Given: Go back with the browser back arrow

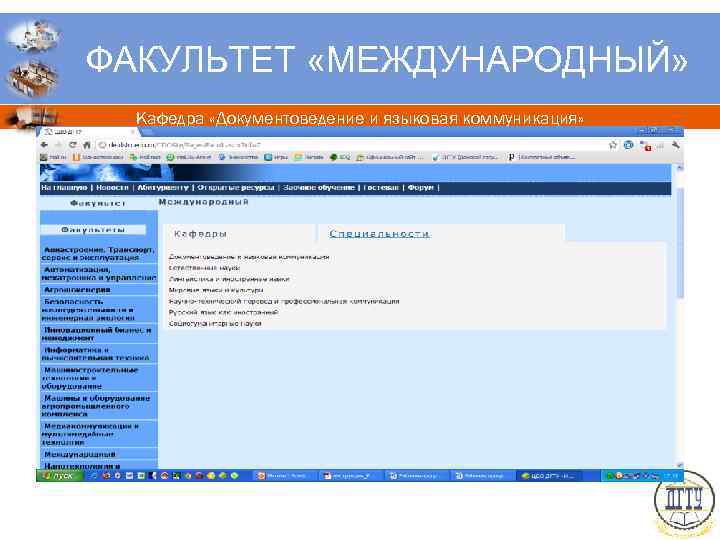Looking at the screenshot, I should [45, 145].
